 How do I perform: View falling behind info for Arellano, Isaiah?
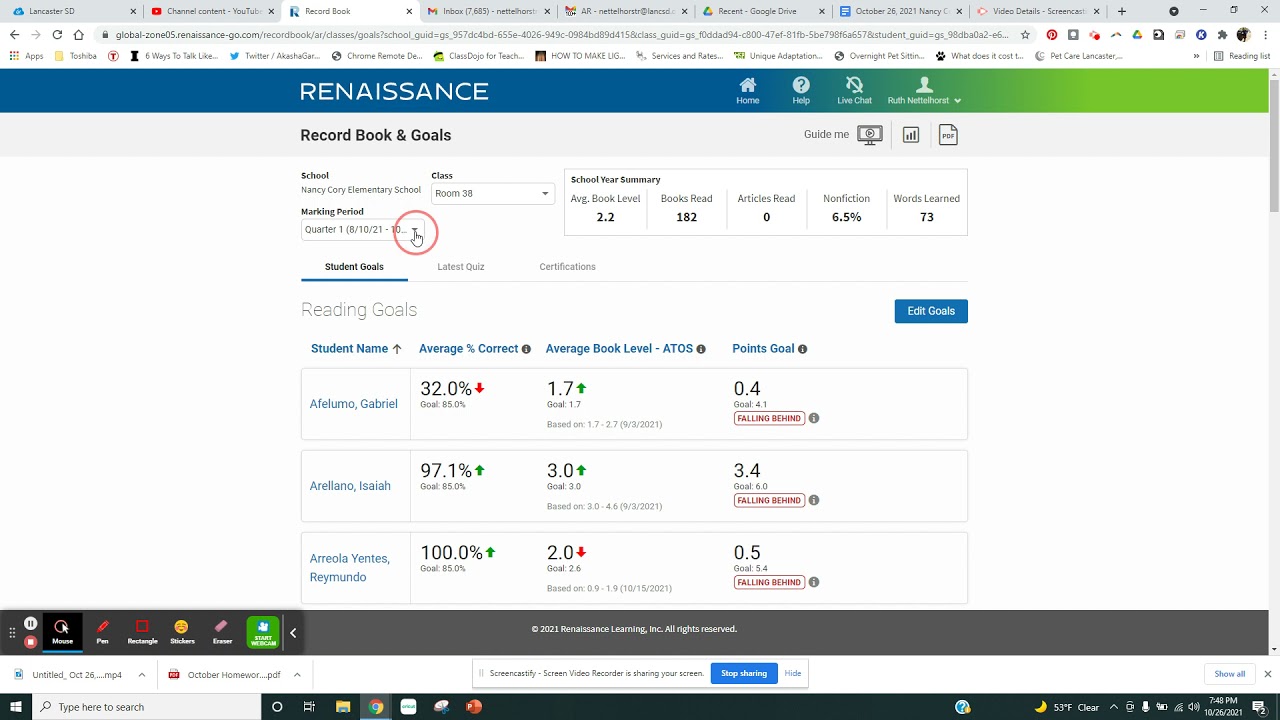814,500
